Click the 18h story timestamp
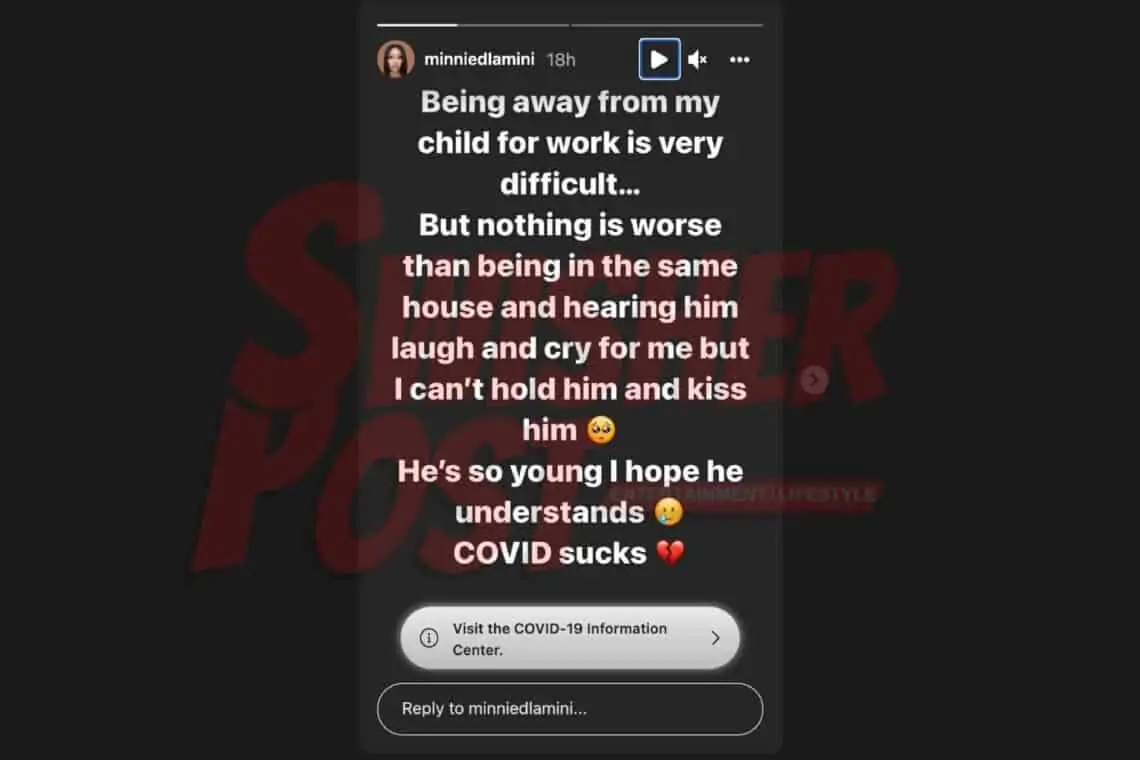Viewport: 1140px width, 760px height. (x=561, y=60)
